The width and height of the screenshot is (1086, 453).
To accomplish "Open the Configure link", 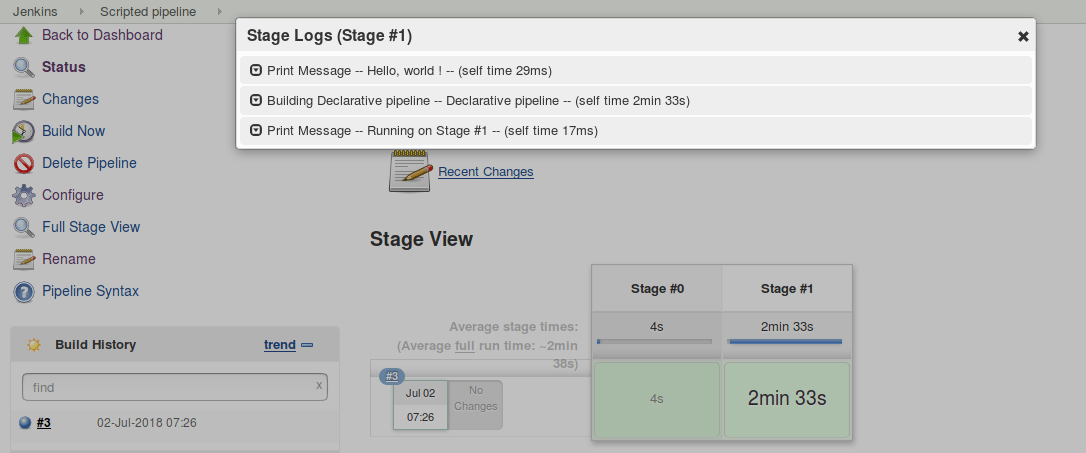I will pyautogui.click(x=73, y=195).
